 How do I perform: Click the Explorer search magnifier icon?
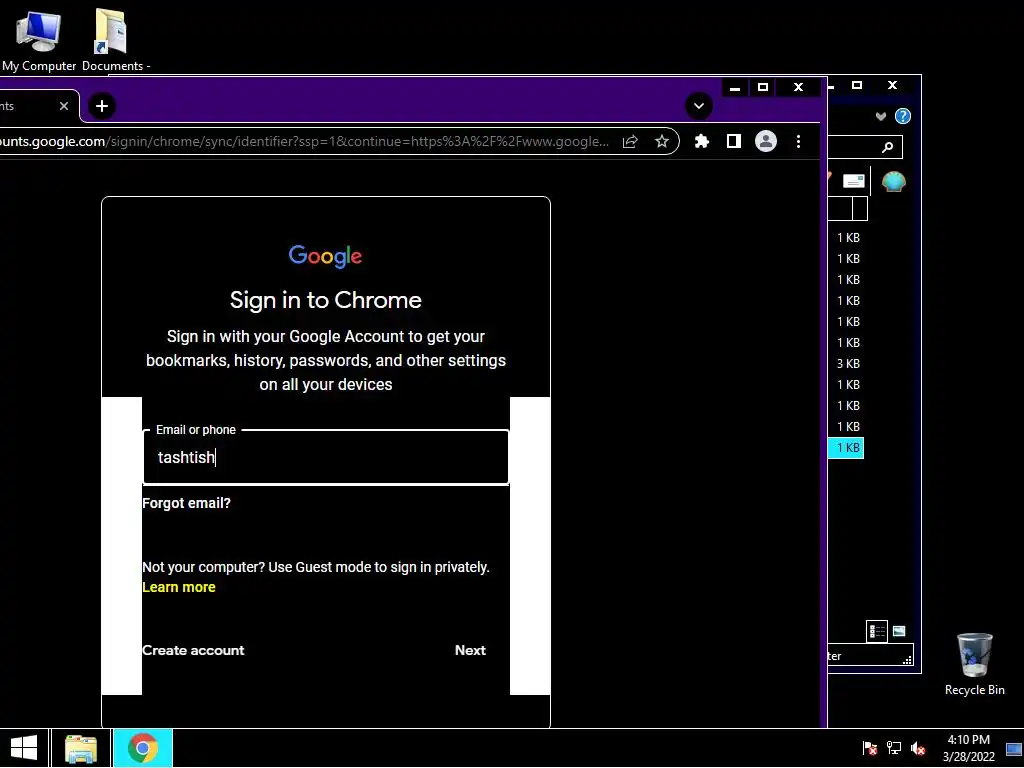pyautogui.click(x=887, y=148)
